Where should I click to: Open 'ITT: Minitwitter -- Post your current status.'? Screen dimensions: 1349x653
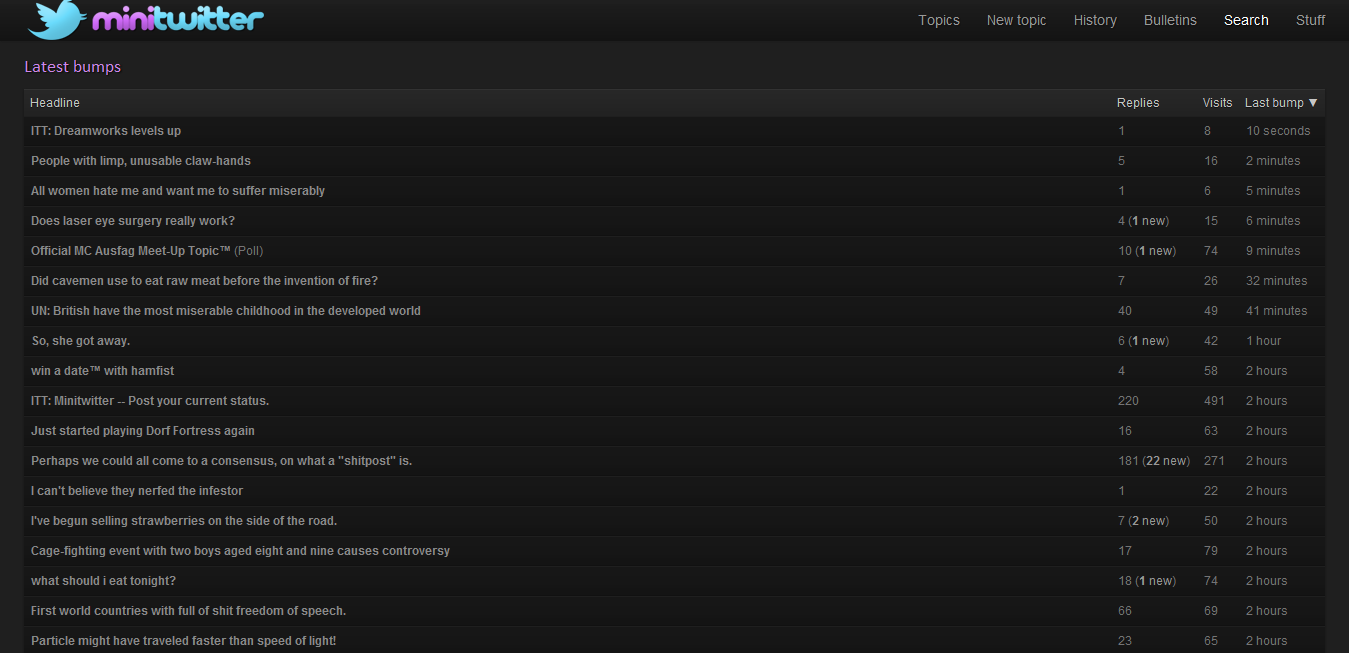coord(150,401)
